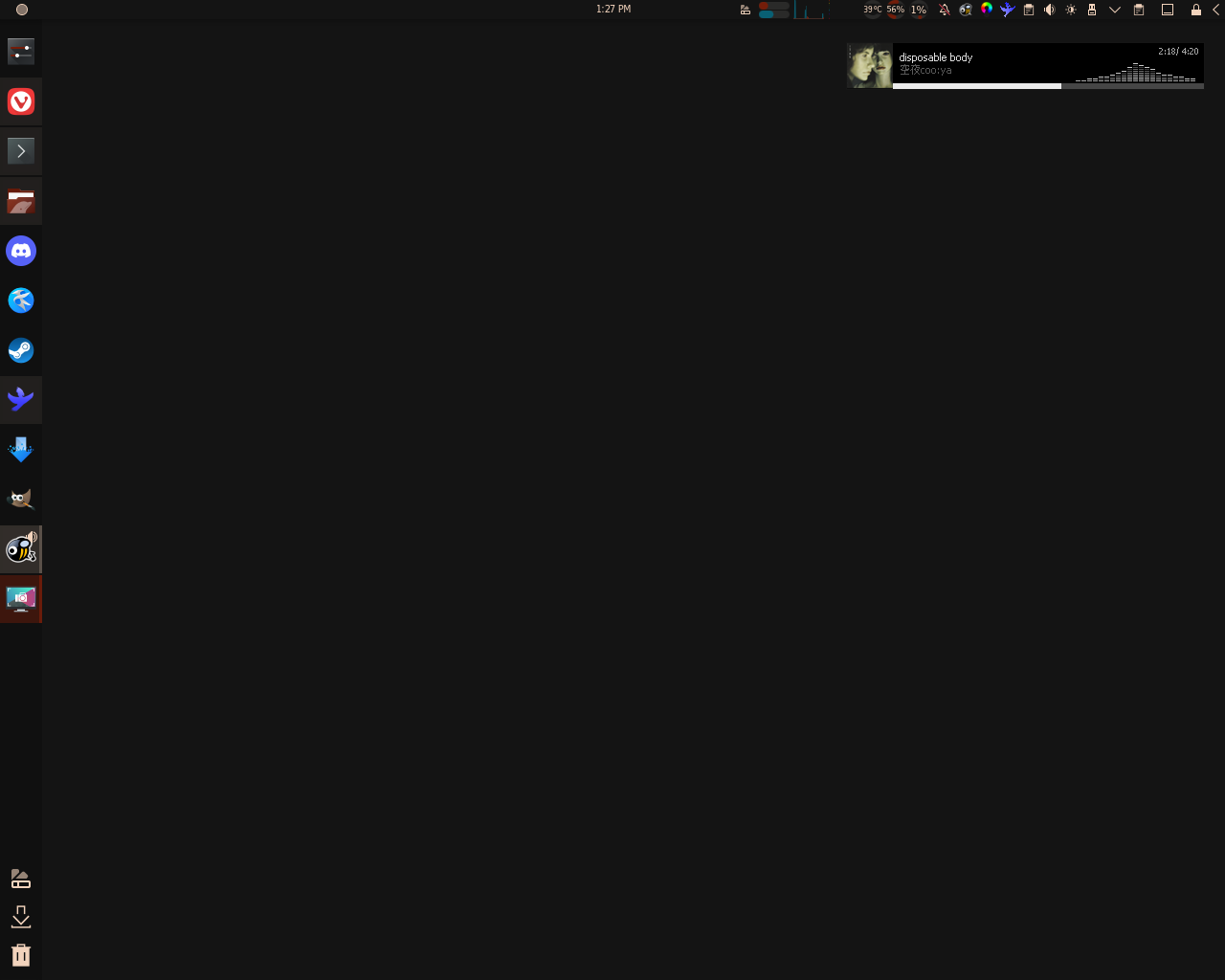Launch GIMP from the dock
Image resolution: width=1225 pixels, height=980 pixels.
[21, 500]
